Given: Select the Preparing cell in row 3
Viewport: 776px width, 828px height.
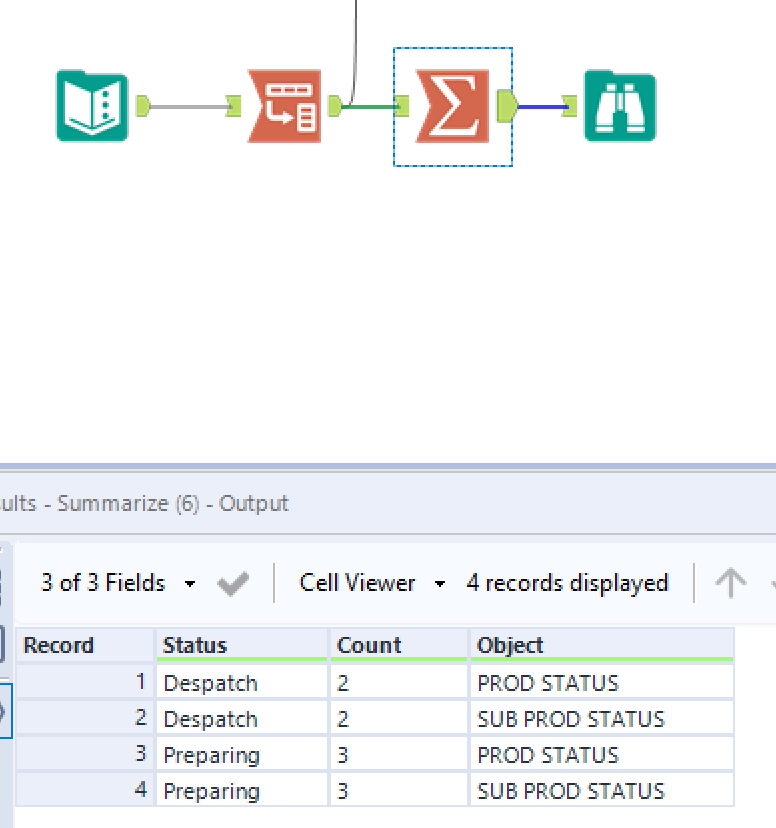Looking at the screenshot, I should coord(211,755).
